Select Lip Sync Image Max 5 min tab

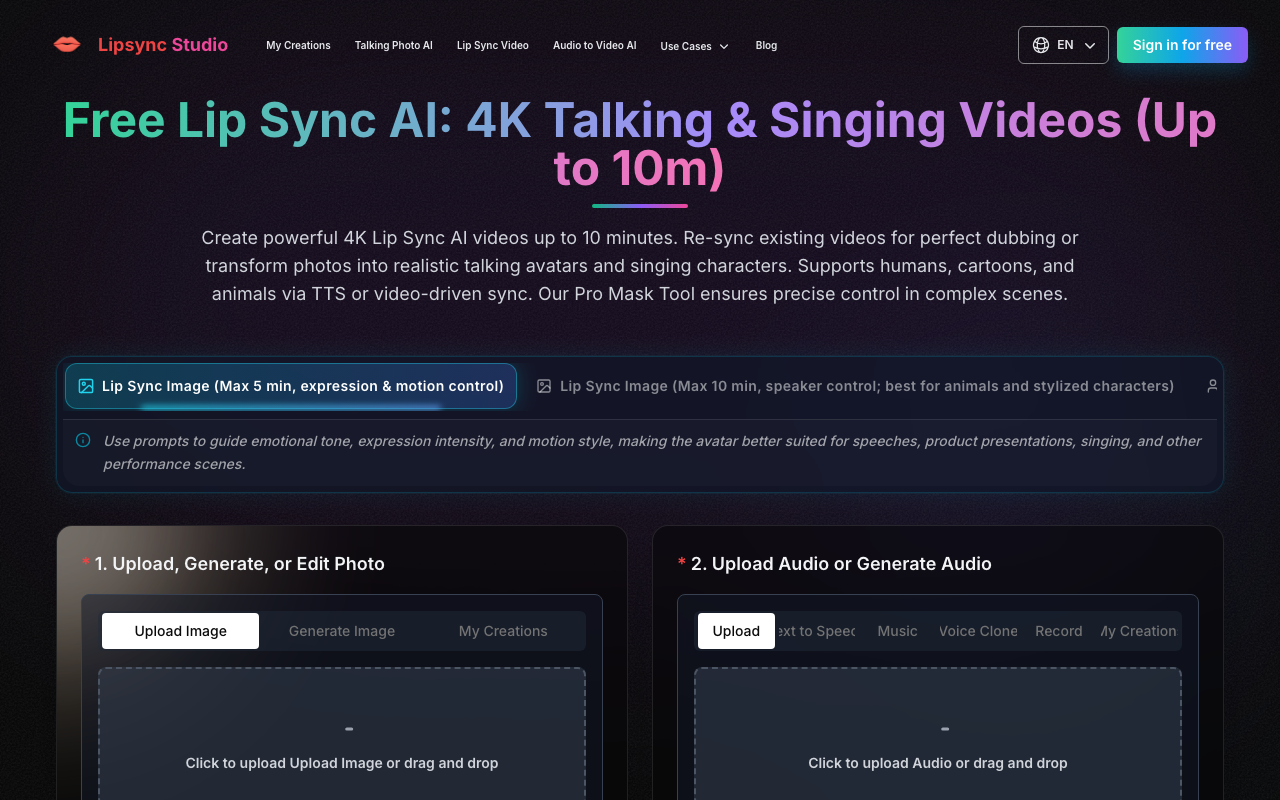[x=291, y=386]
